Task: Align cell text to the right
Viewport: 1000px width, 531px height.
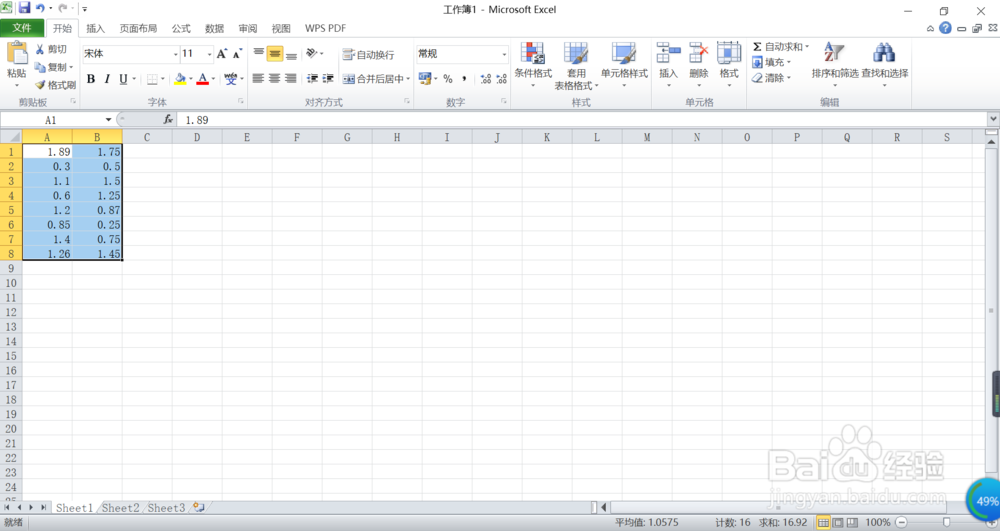Action: [290, 78]
